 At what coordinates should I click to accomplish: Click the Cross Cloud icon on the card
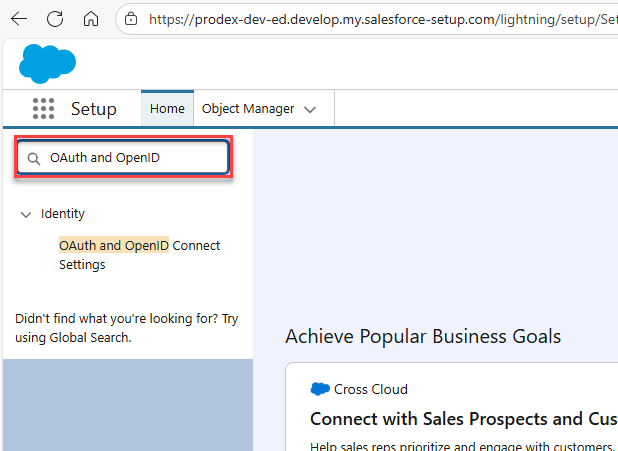coord(320,389)
